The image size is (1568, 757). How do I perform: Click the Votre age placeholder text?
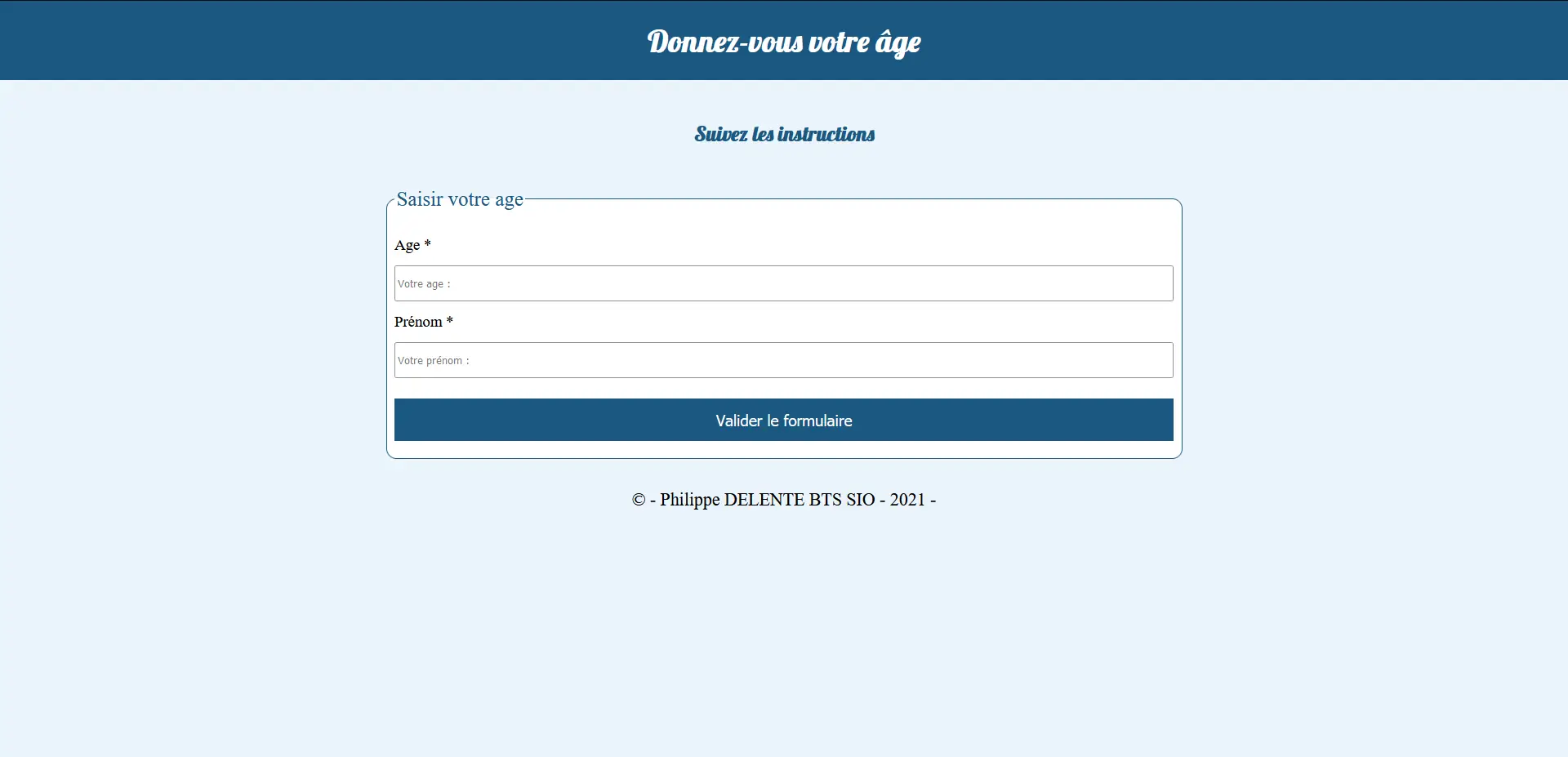point(424,284)
